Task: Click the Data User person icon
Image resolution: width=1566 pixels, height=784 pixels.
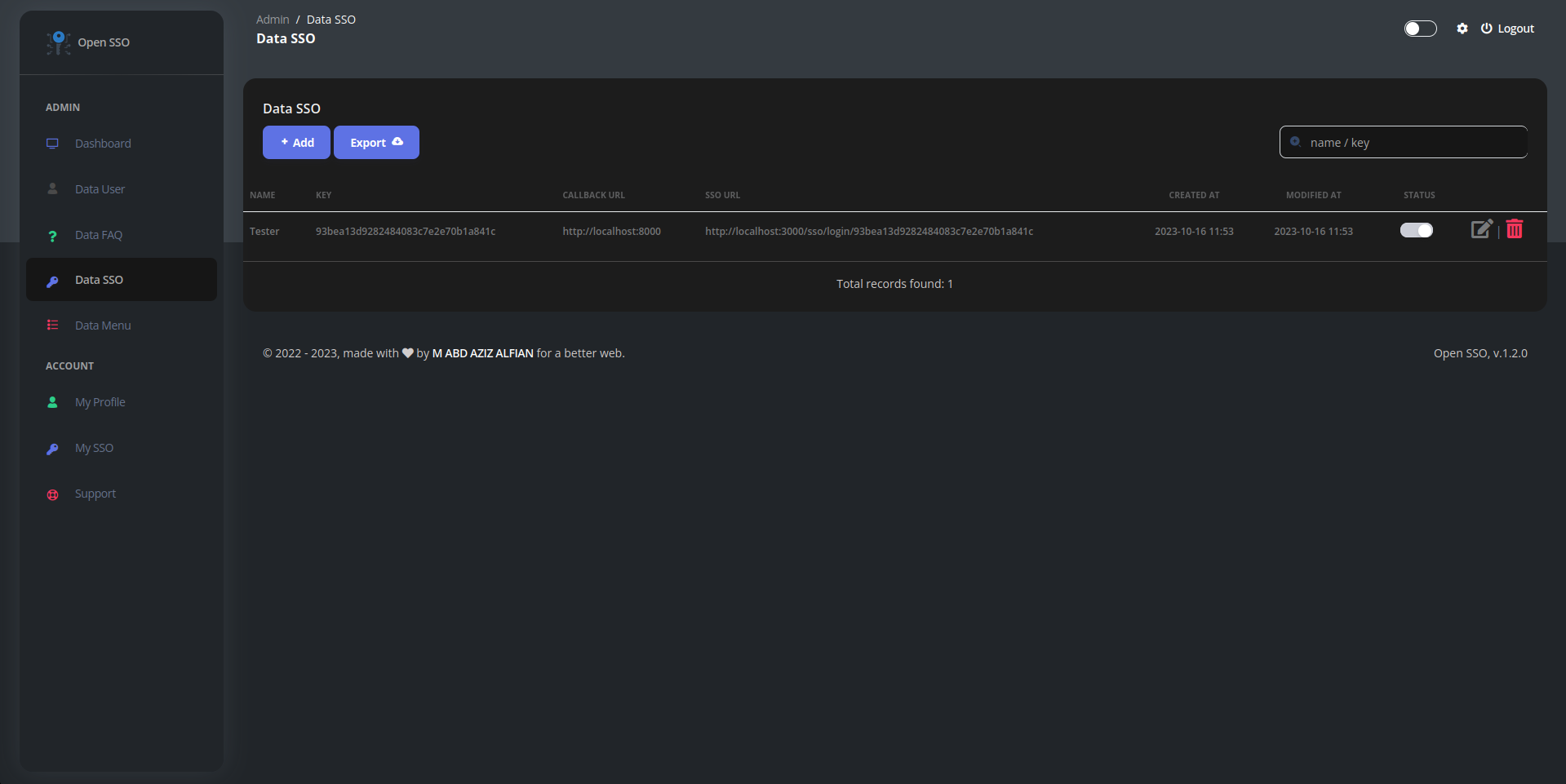Action: (53, 188)
